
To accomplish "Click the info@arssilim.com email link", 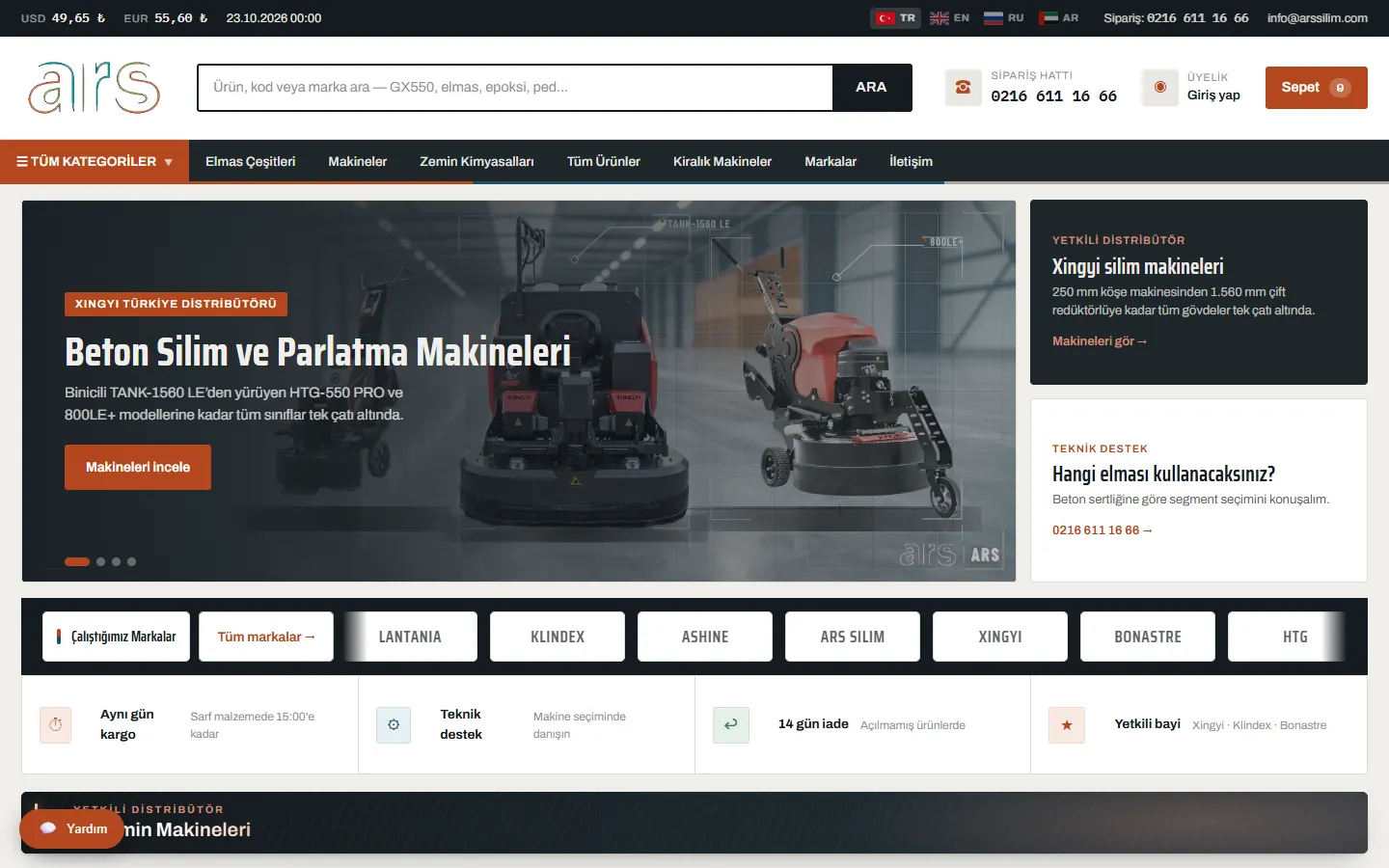I will click(1317, 18).
